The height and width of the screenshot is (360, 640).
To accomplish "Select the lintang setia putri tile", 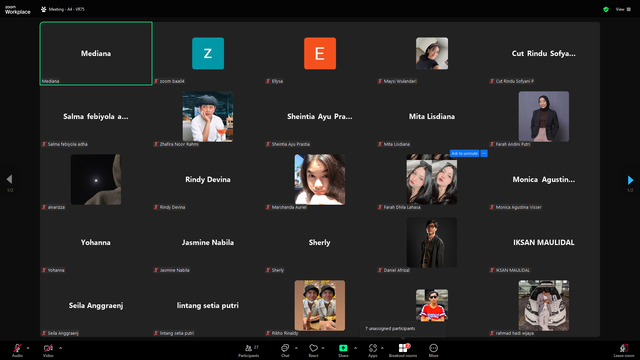I will (x=208, y=306).
